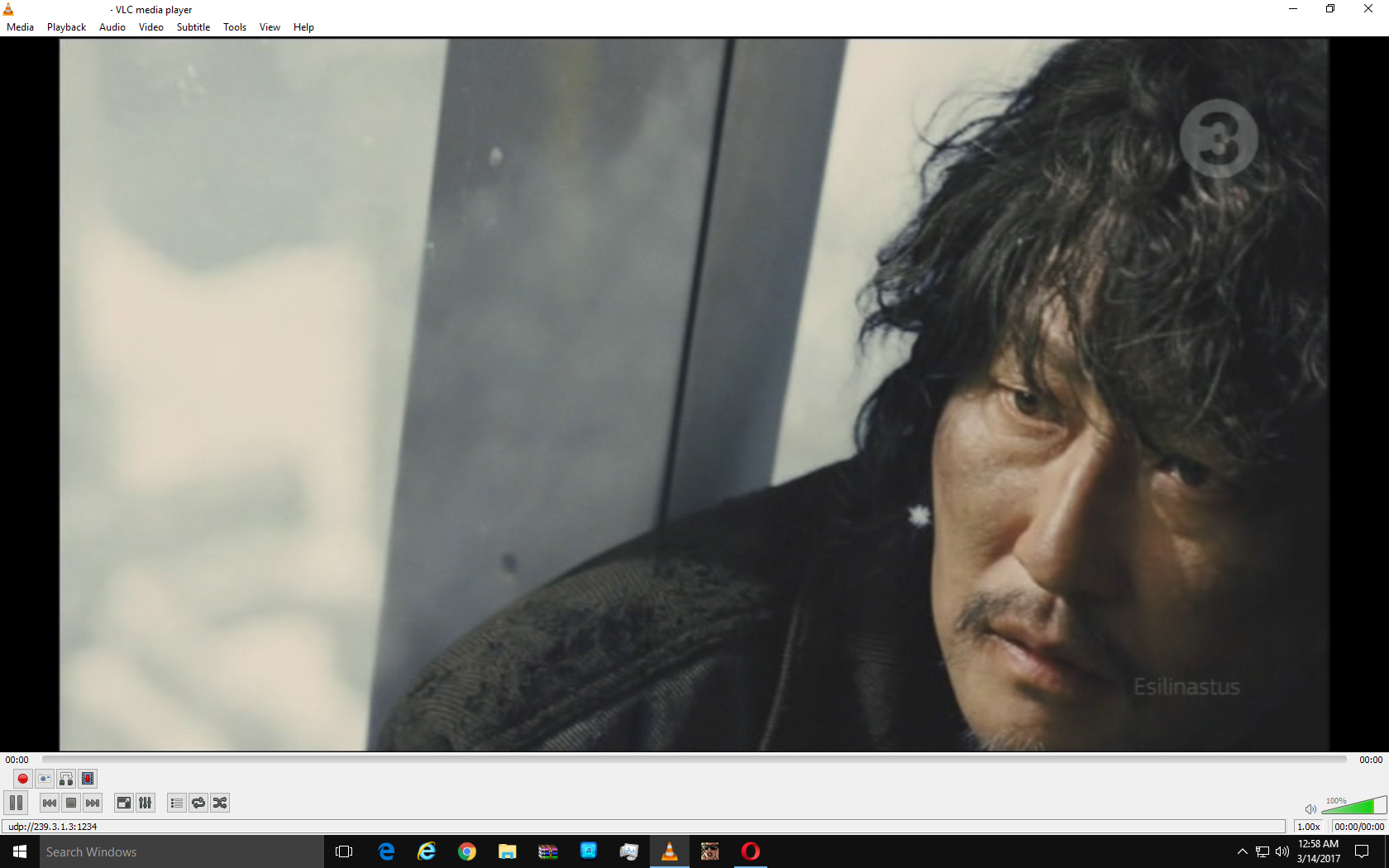Click the seek bar timeline
The height and width of the screenshot is (868, 1389).
pyautogui.click(x=694, y=759)
